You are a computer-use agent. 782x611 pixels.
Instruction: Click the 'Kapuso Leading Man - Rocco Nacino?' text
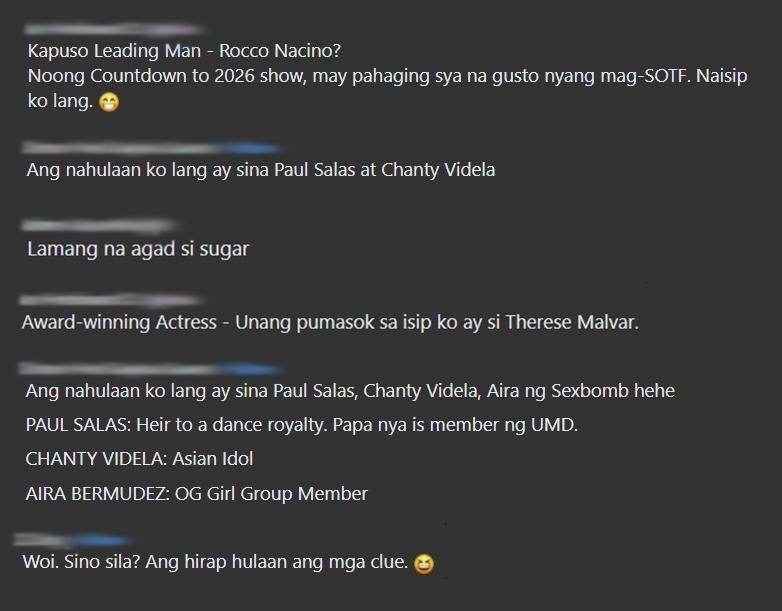click(184, 51)
